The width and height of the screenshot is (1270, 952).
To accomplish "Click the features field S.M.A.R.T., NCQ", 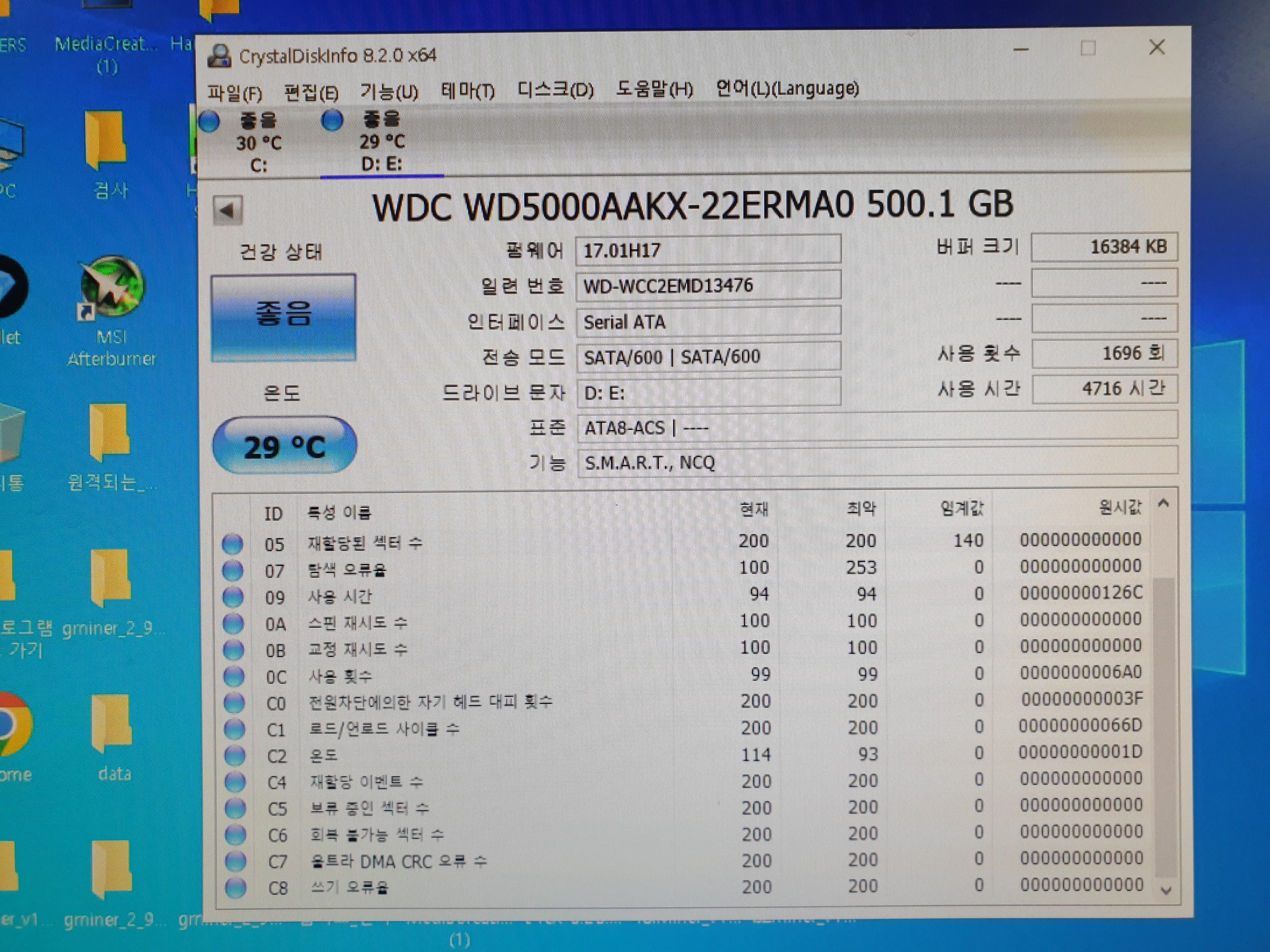I will coord(877,462).
